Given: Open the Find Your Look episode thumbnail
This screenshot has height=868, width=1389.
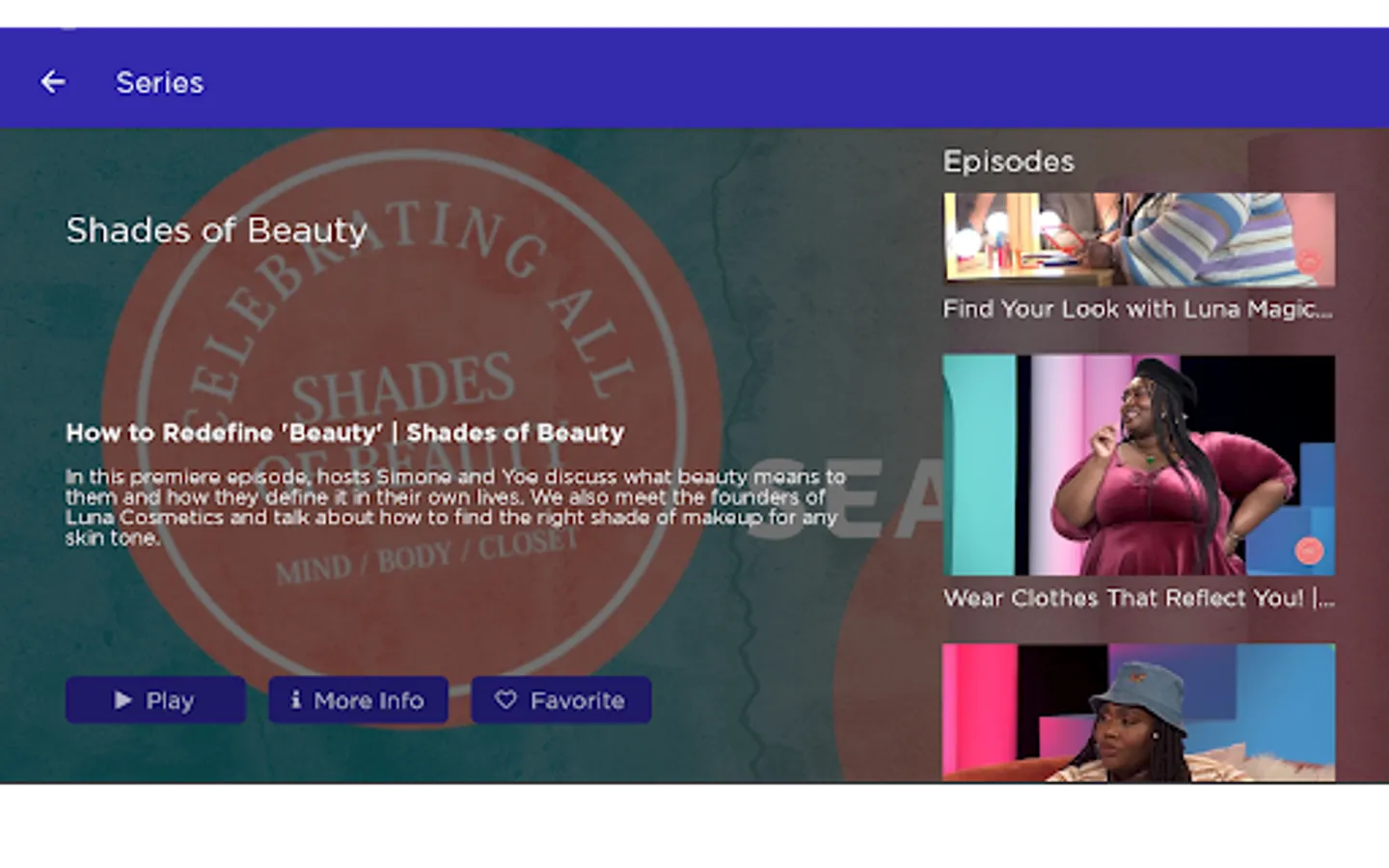Looking at the screenshot, I should pyautogui.click(x=1139, y=239).
